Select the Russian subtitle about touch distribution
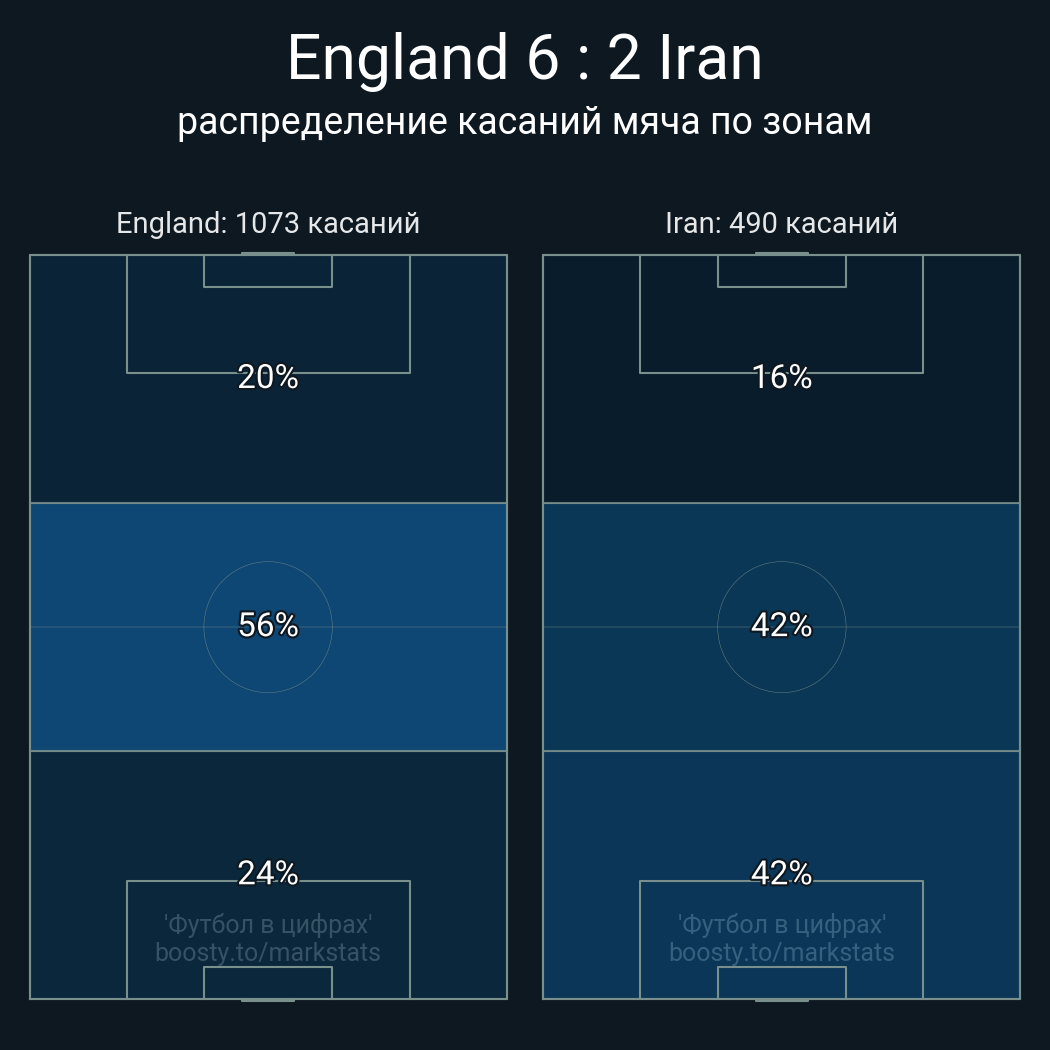The height and width of the screenshot is (1050, 1050). click(524, 121)
